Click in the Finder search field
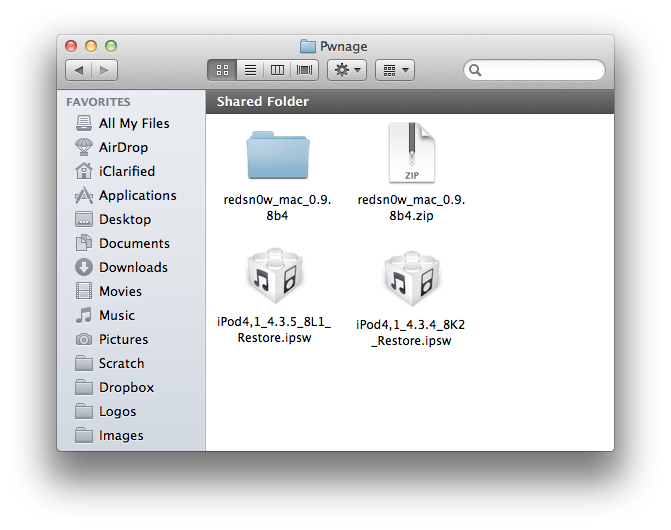The image size is (671, 530). point(540,70)
